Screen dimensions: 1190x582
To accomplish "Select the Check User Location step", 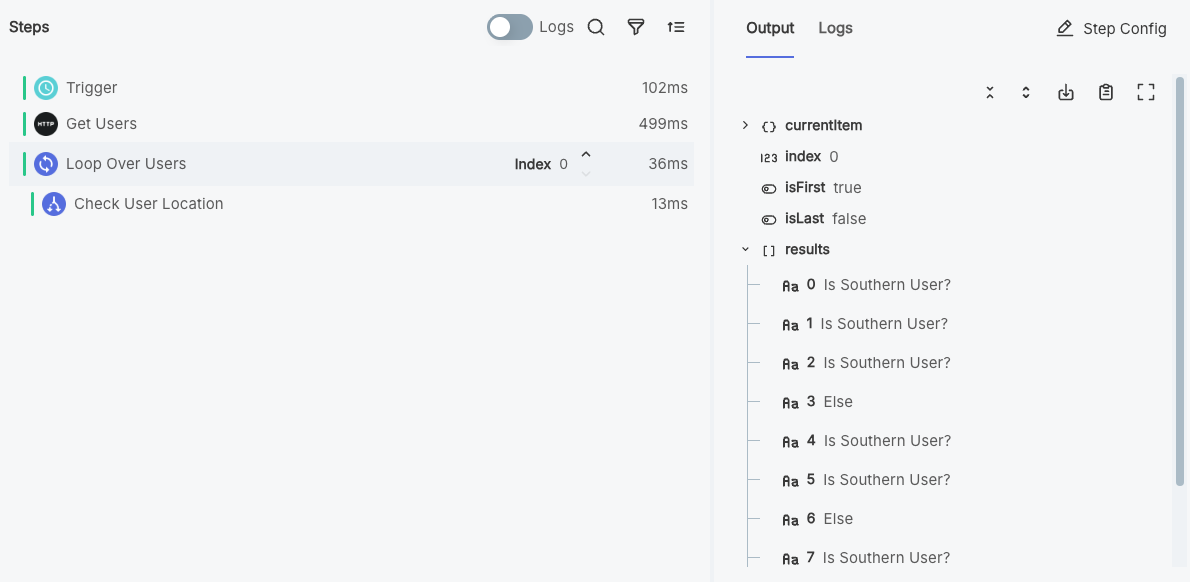I will tap(148, 204).
